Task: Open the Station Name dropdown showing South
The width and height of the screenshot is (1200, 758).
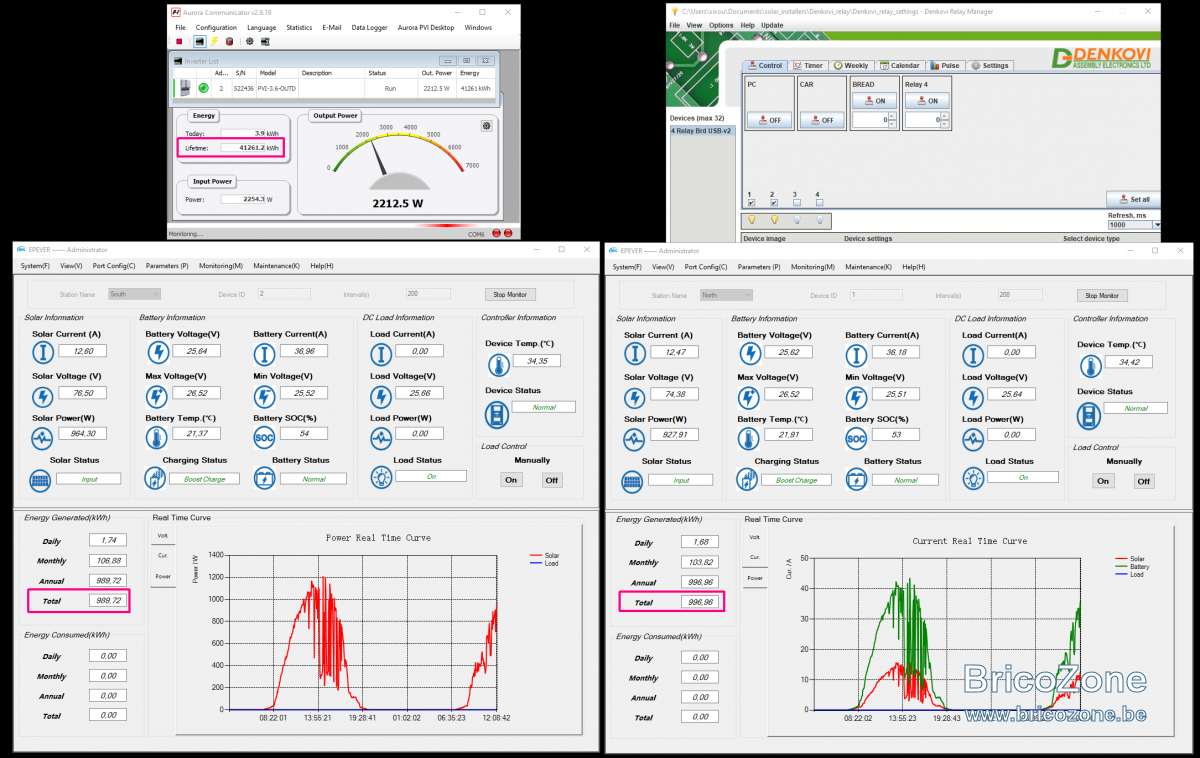Action: coord(134,294)
